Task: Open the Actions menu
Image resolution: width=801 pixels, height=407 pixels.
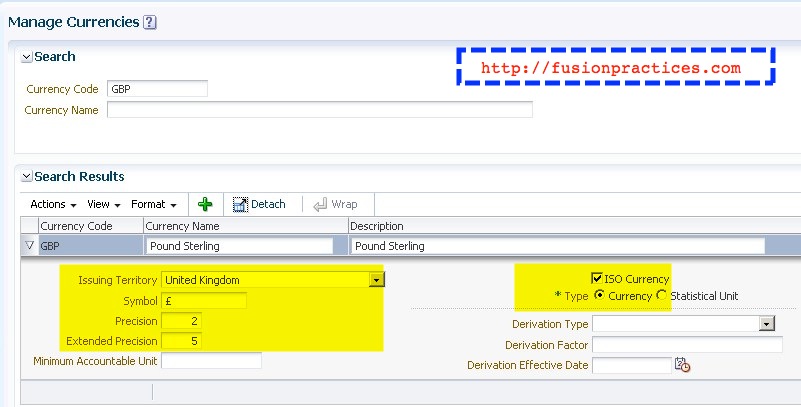Action: [53, 204]
